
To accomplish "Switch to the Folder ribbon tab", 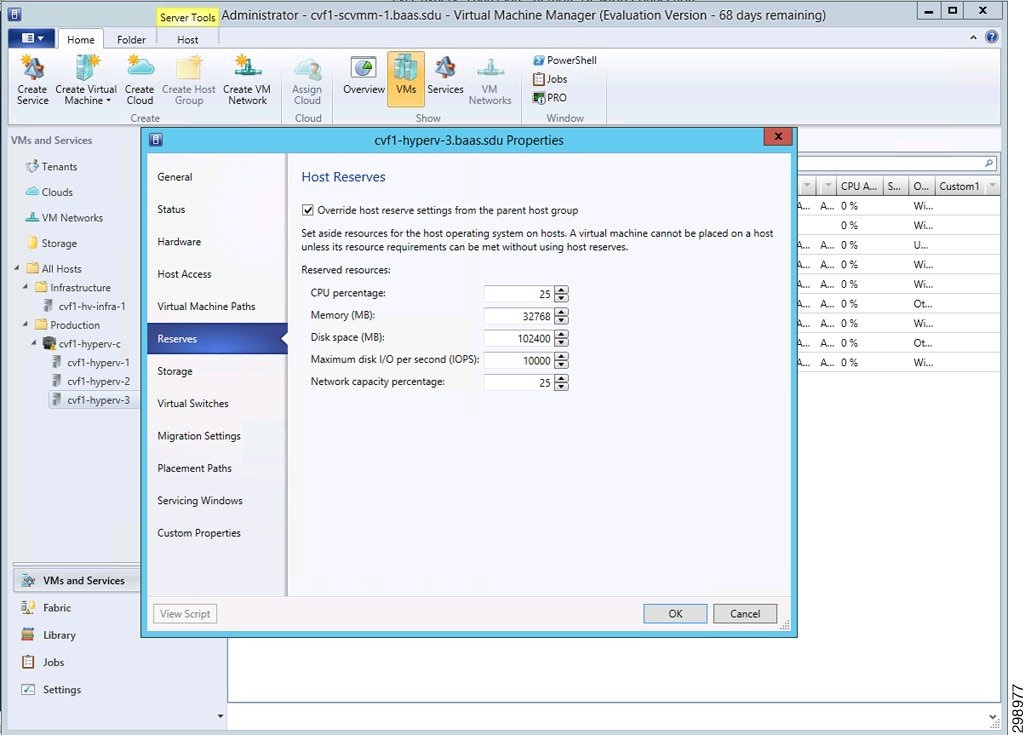I will [131, 40].
